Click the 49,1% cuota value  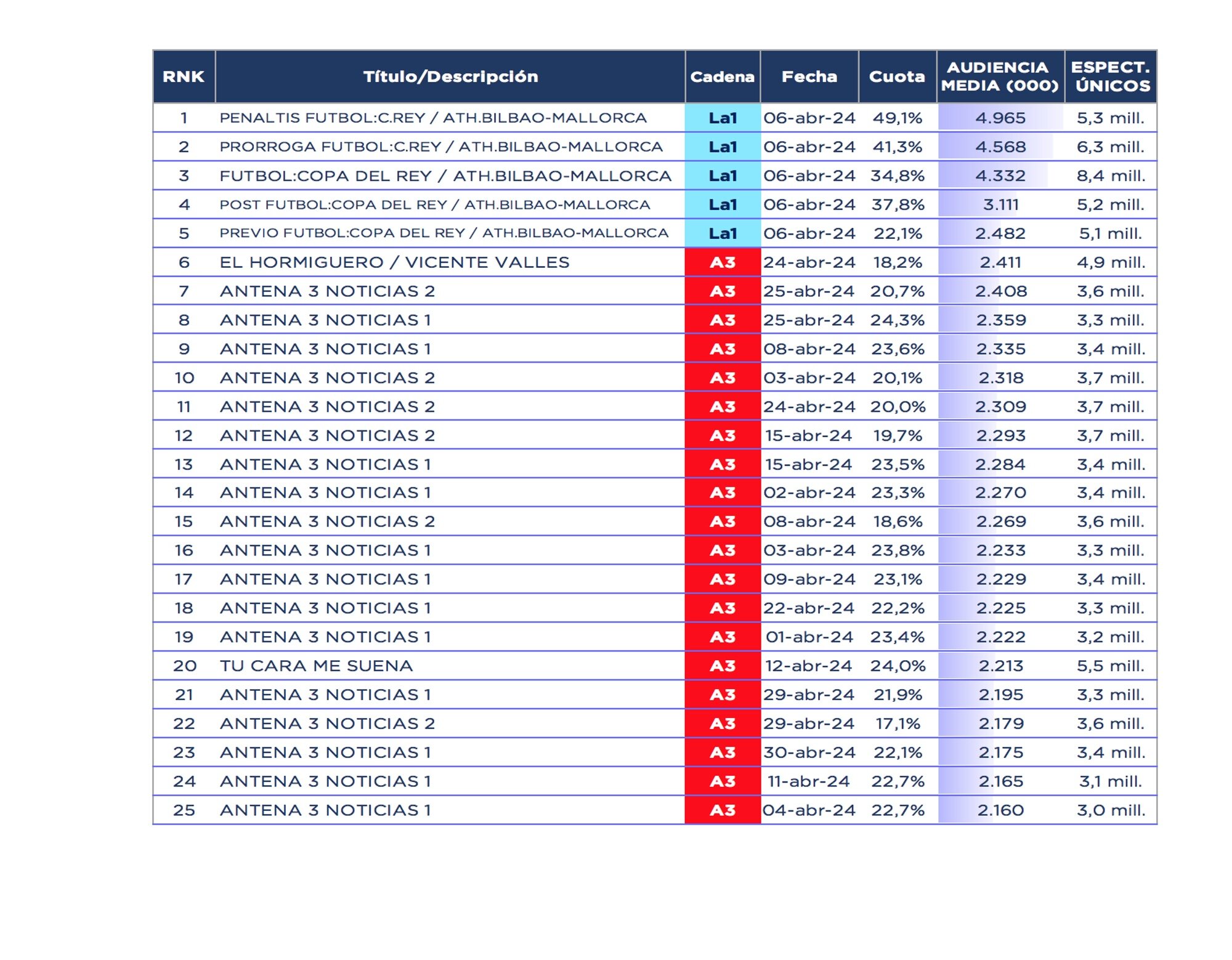[897, 118]
